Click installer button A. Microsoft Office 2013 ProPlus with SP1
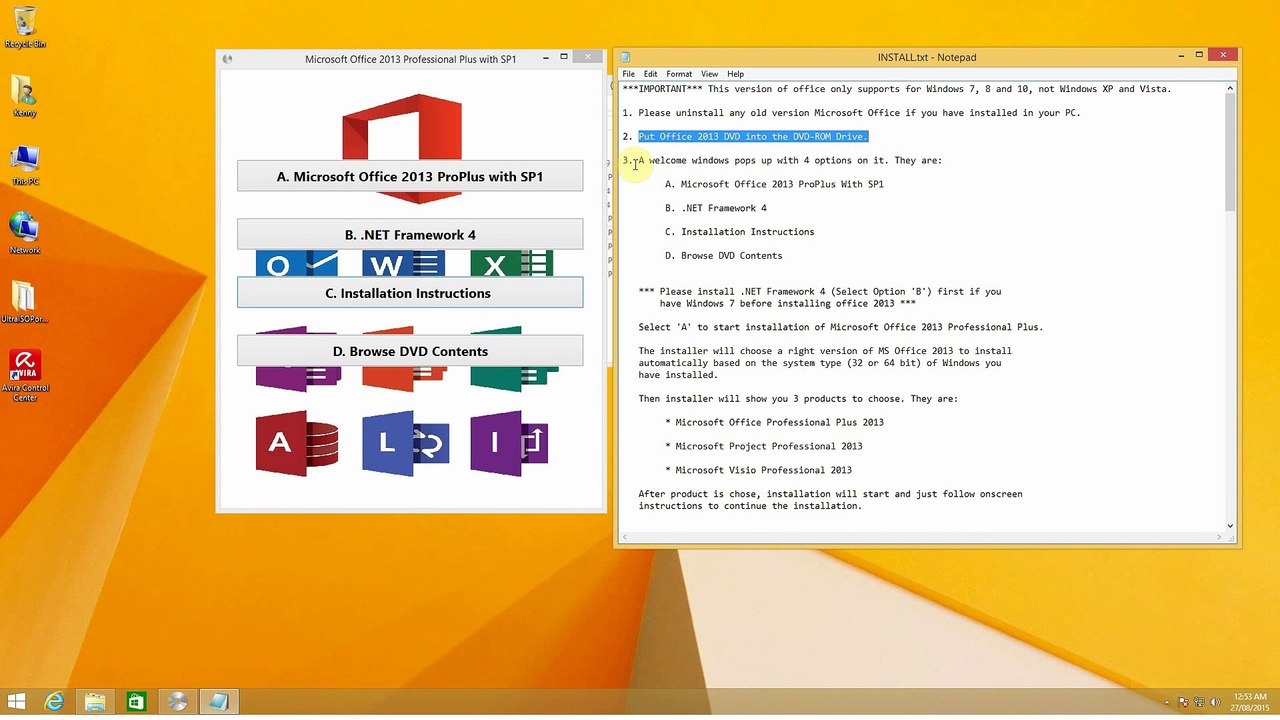Viewport: 1280px width, 720px height. pos(410,176)
